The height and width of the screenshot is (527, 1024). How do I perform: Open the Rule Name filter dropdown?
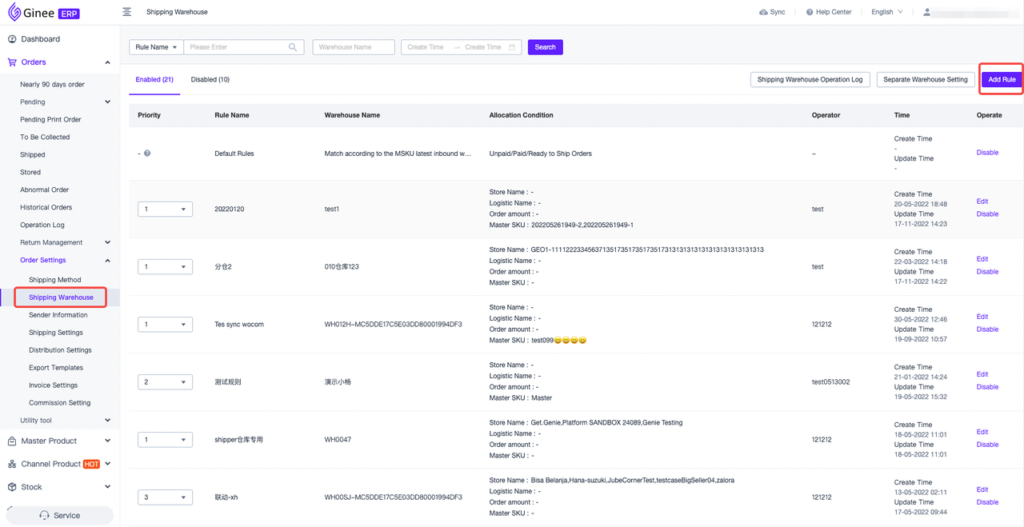156,47
